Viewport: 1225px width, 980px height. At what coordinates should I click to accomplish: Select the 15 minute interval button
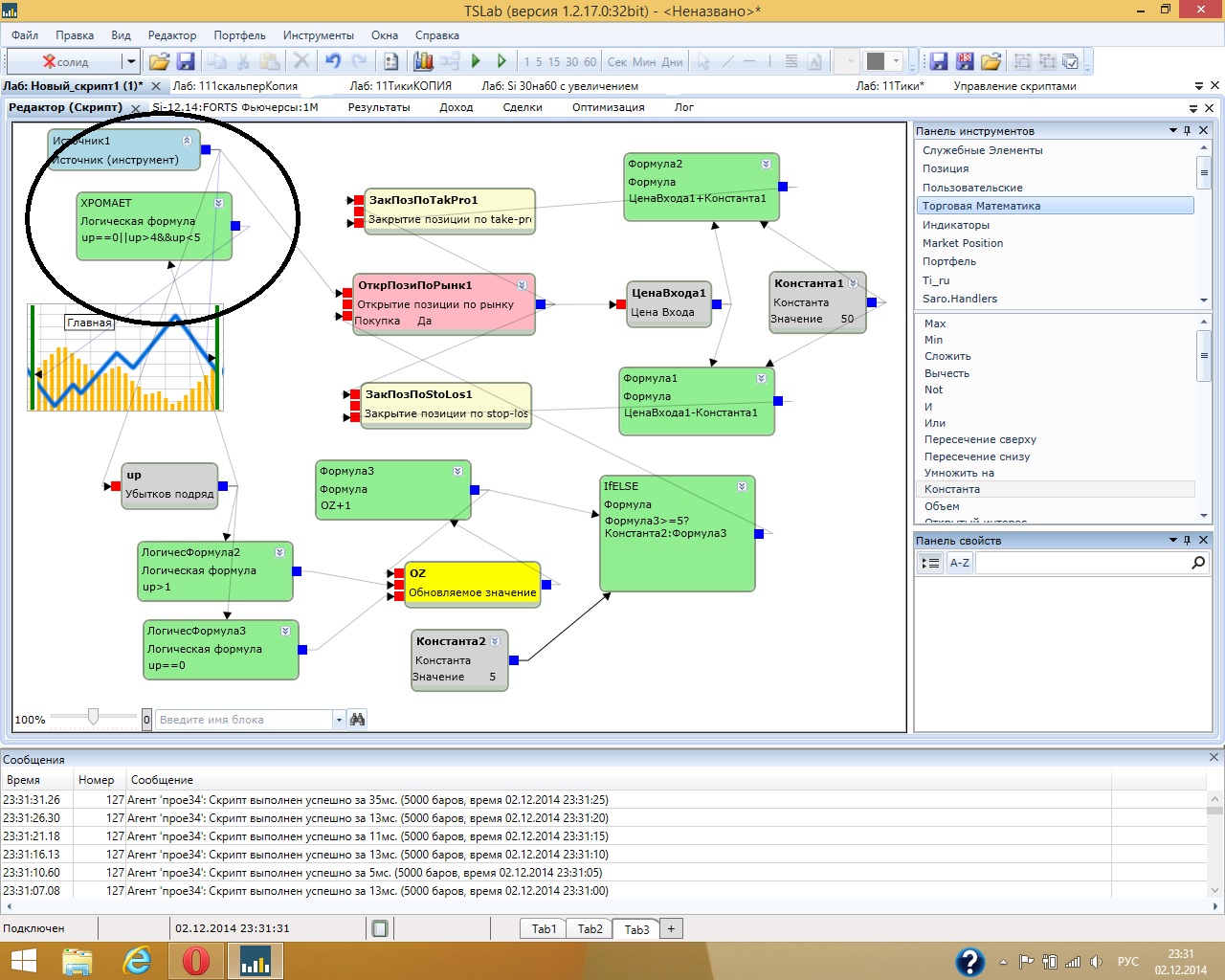coord(553,61)
